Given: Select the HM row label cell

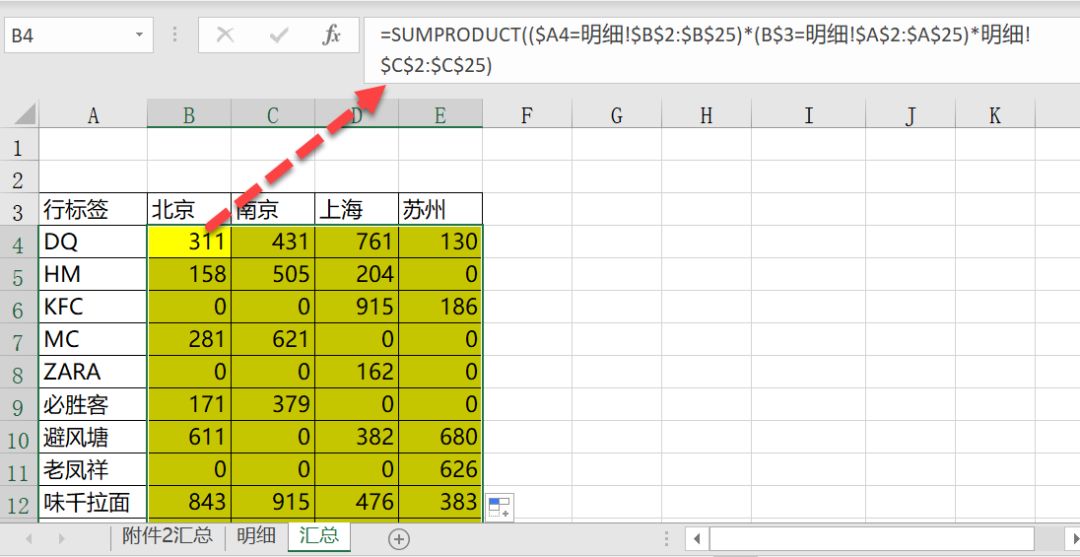Looking at the screenshot, I should point(93,274).
